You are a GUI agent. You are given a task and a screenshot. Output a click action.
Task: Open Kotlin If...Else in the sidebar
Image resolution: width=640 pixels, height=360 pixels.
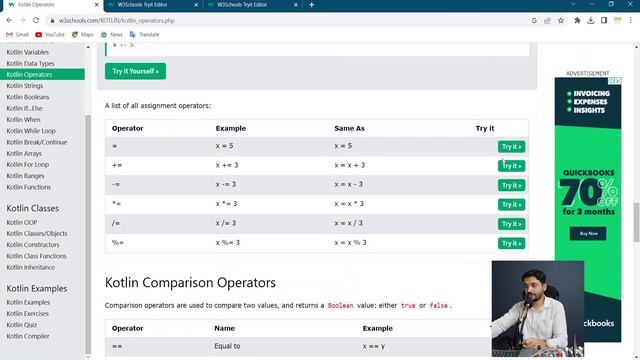(24, 108)
